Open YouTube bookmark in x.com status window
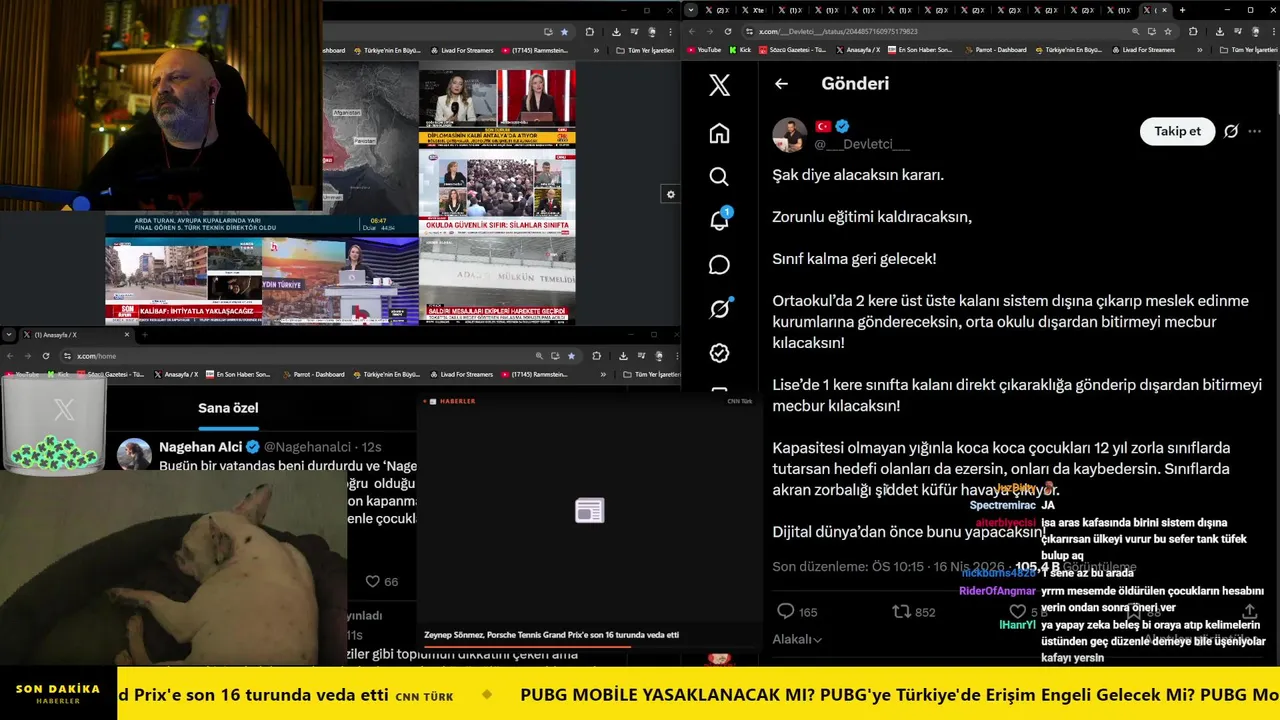The width and height of the screenshot is (1280, 720). point(704,50)
